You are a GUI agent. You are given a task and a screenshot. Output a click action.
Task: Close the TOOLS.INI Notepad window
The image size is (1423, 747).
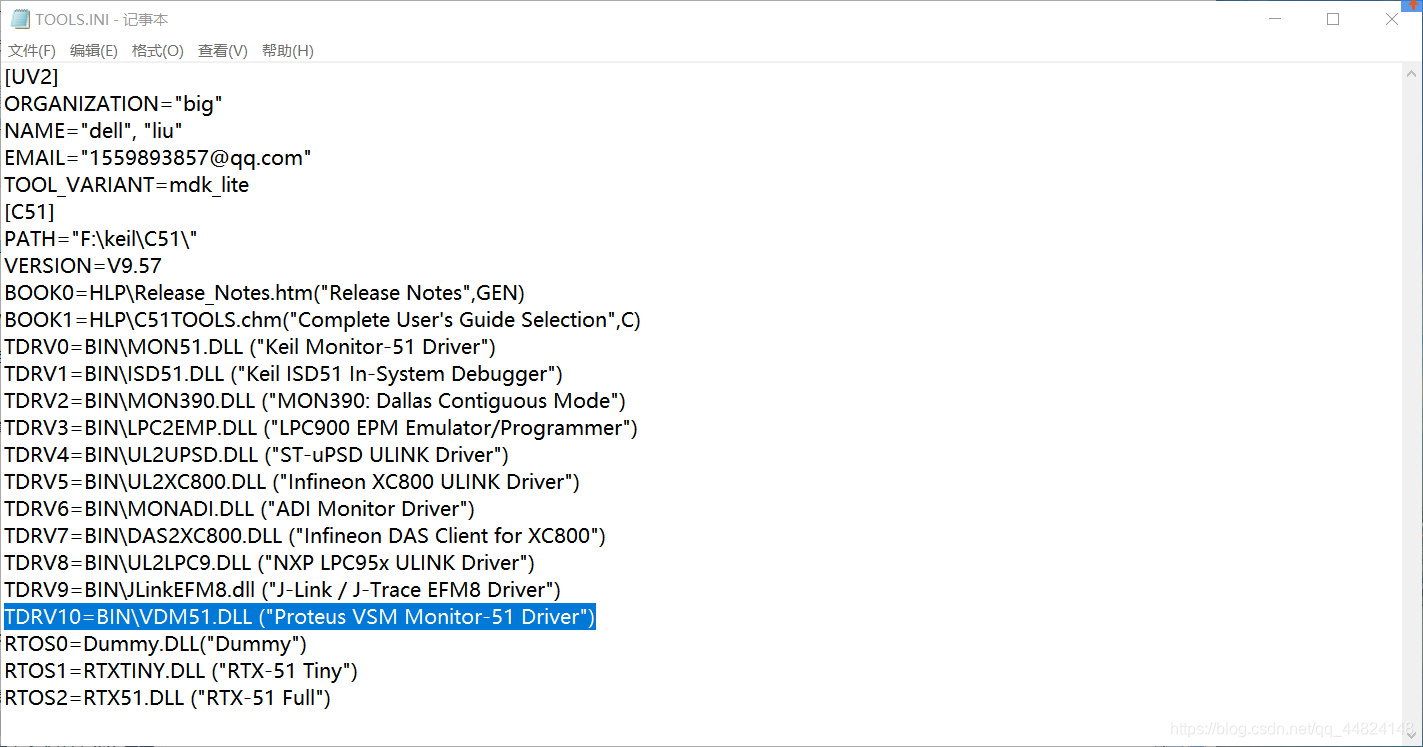(1391, 19)
